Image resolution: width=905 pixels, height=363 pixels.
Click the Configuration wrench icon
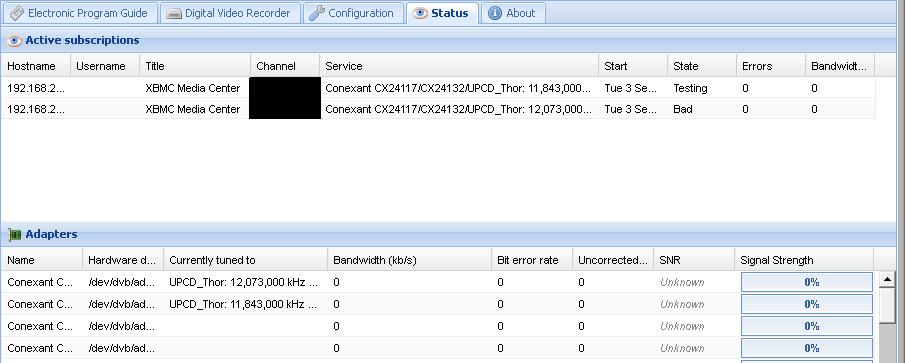[x=317, y=13]
